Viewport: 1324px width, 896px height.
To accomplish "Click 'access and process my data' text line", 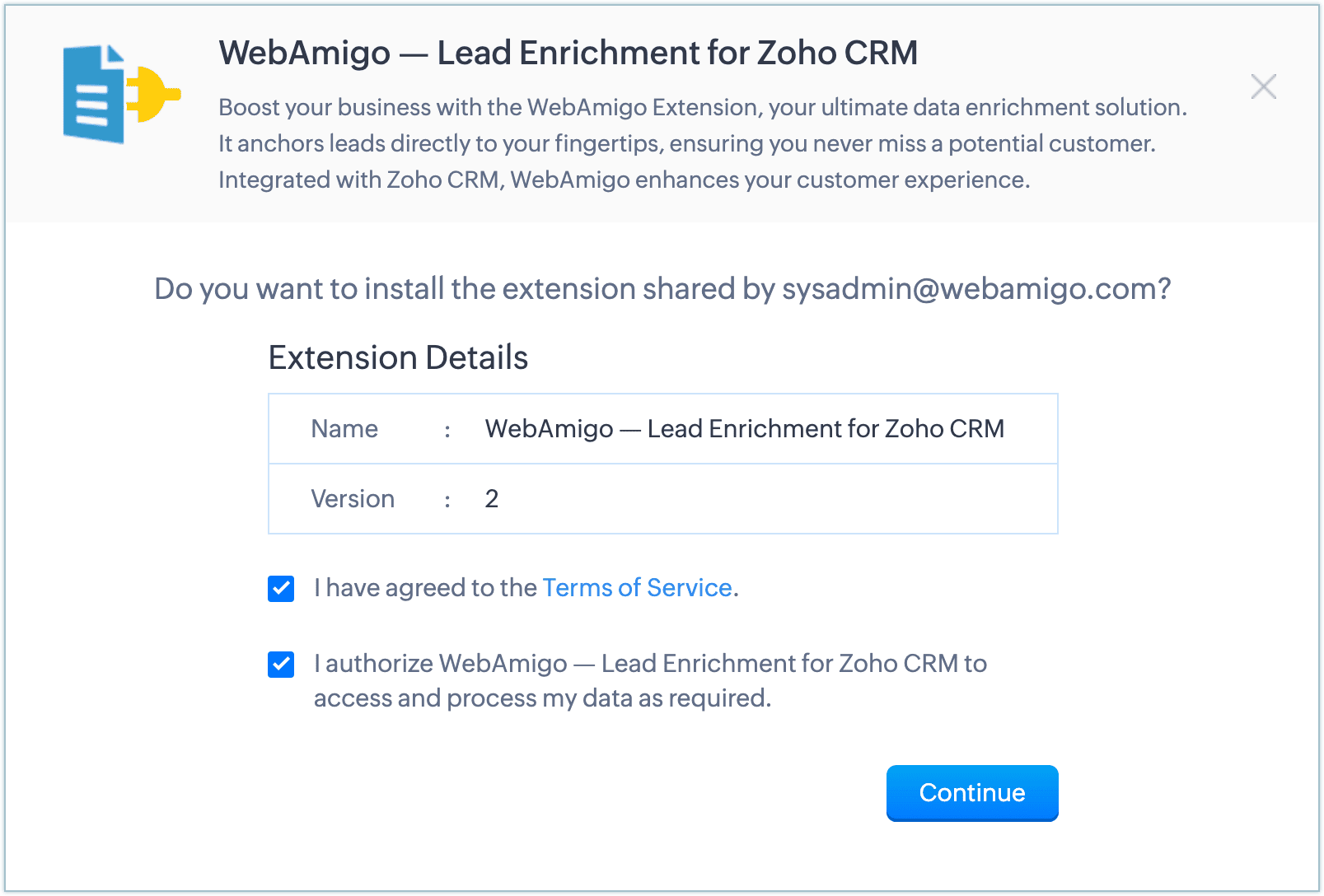I will point(542,698).
